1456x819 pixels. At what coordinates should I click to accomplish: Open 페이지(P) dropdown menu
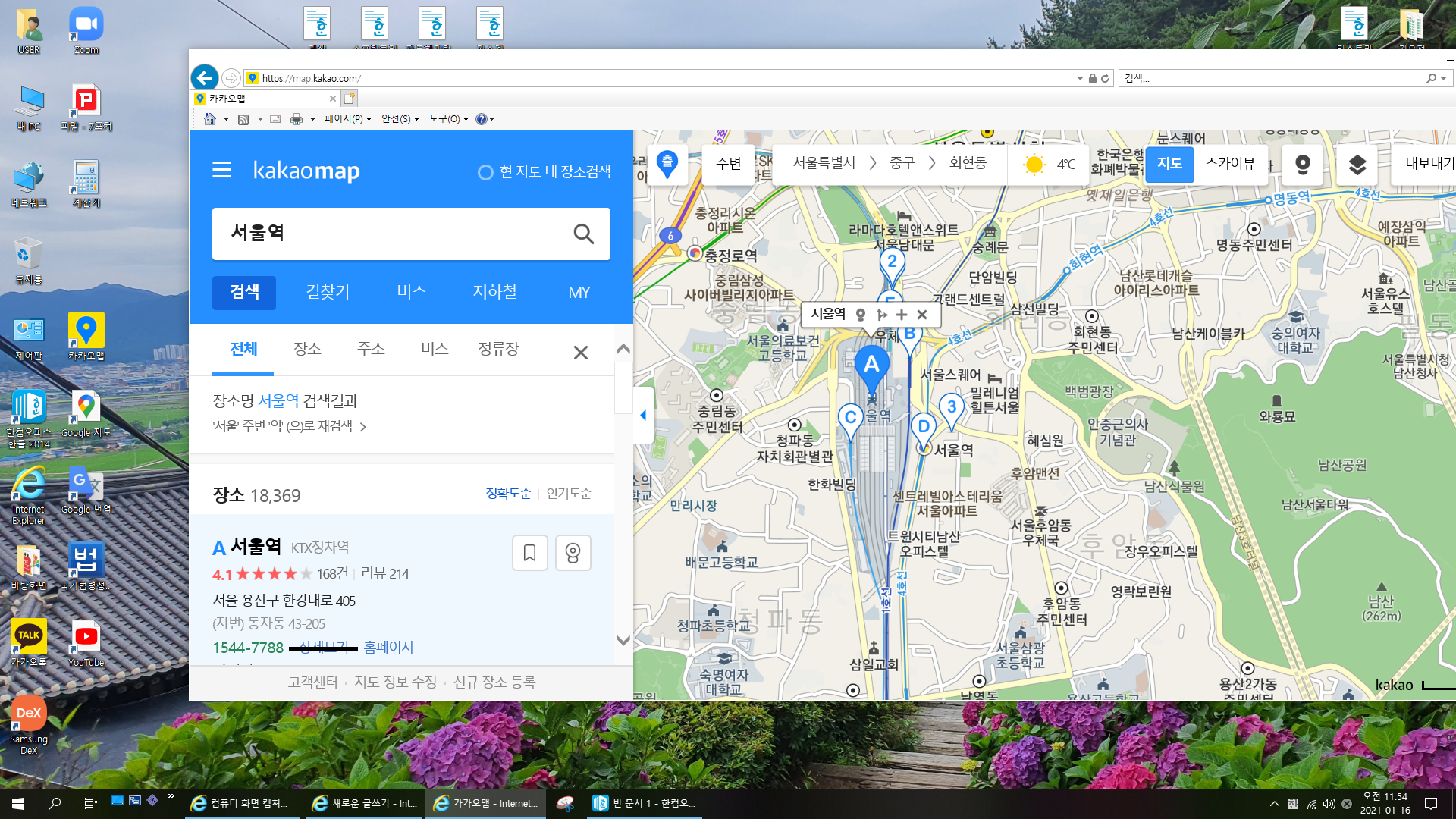pyautogui.click(x=347, y=119)
